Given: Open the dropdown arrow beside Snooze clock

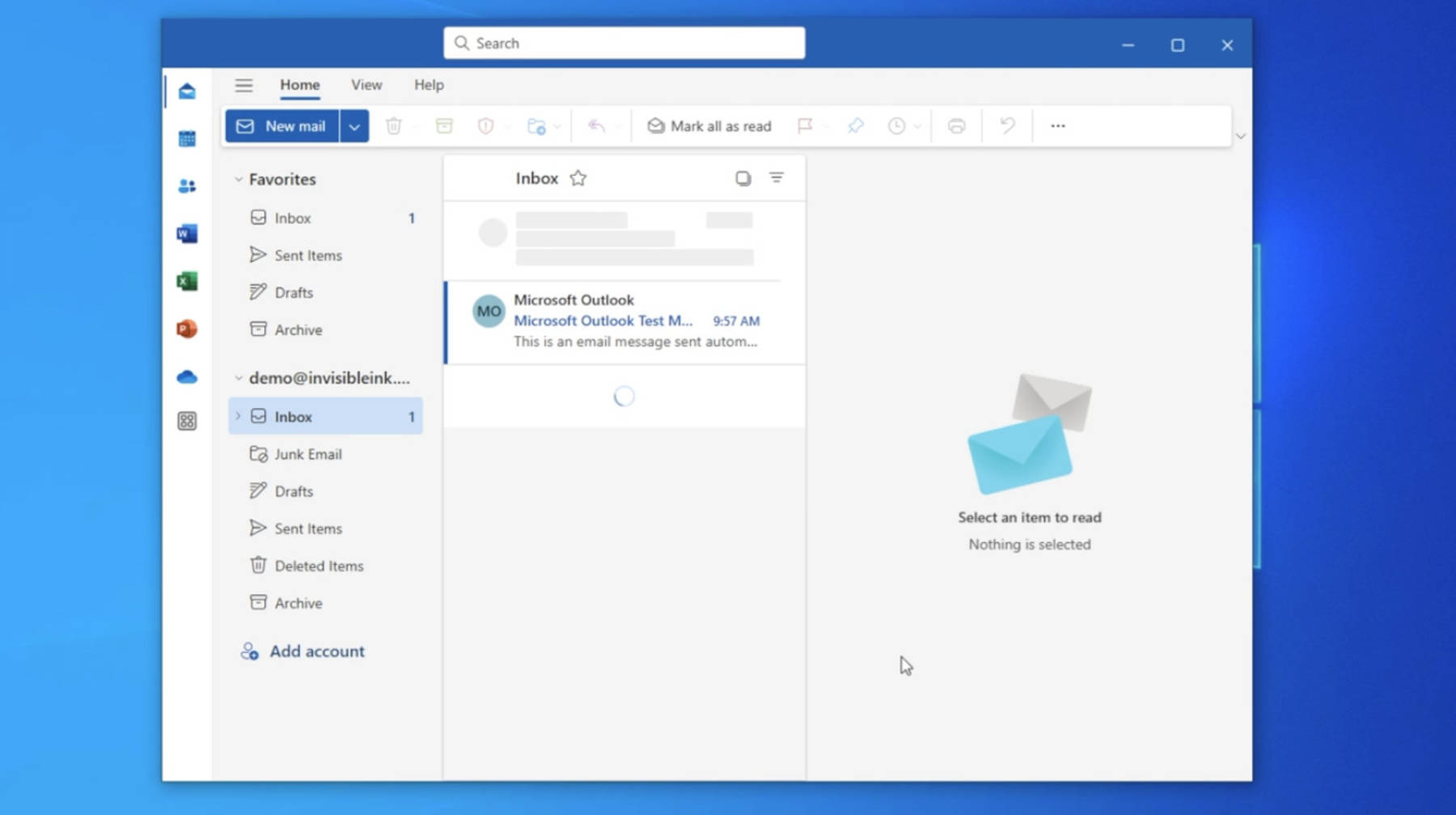Looking at the screenshot, I should [917, 127].
